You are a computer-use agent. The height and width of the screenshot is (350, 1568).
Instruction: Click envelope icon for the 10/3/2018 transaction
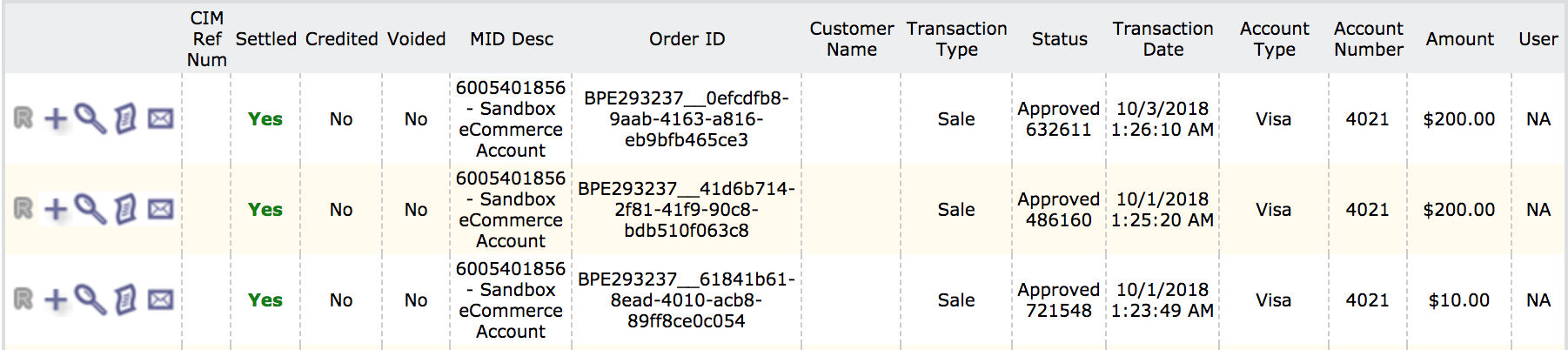point(160,118)
